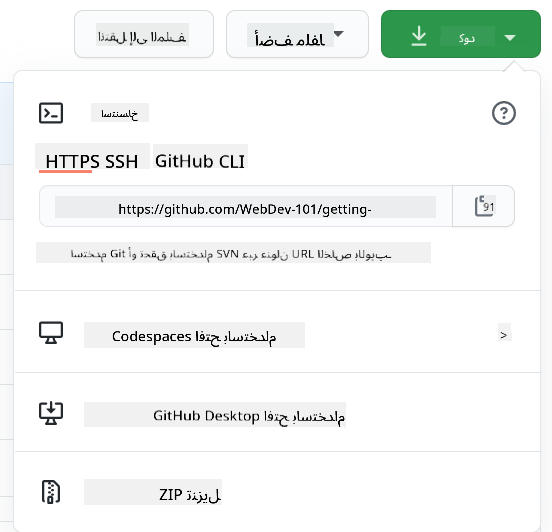Screen dimensions: 552x532
Task: Open with Codespaces option
Action: tap(194, 335)
